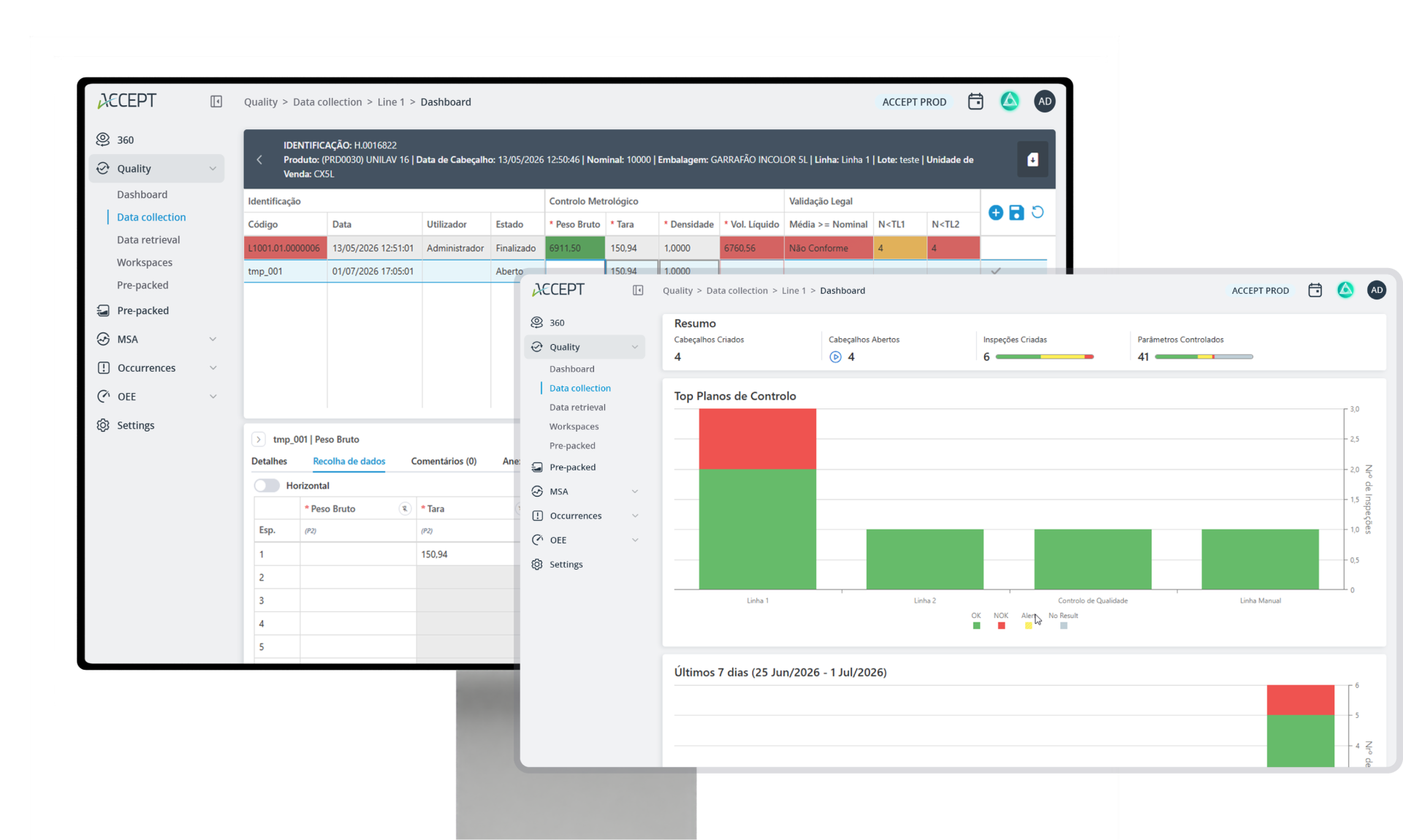Open Data retrieval in front window sidebar
Image resolution: width=1403 pixels, height=840 pixels.
click(577, 408)
